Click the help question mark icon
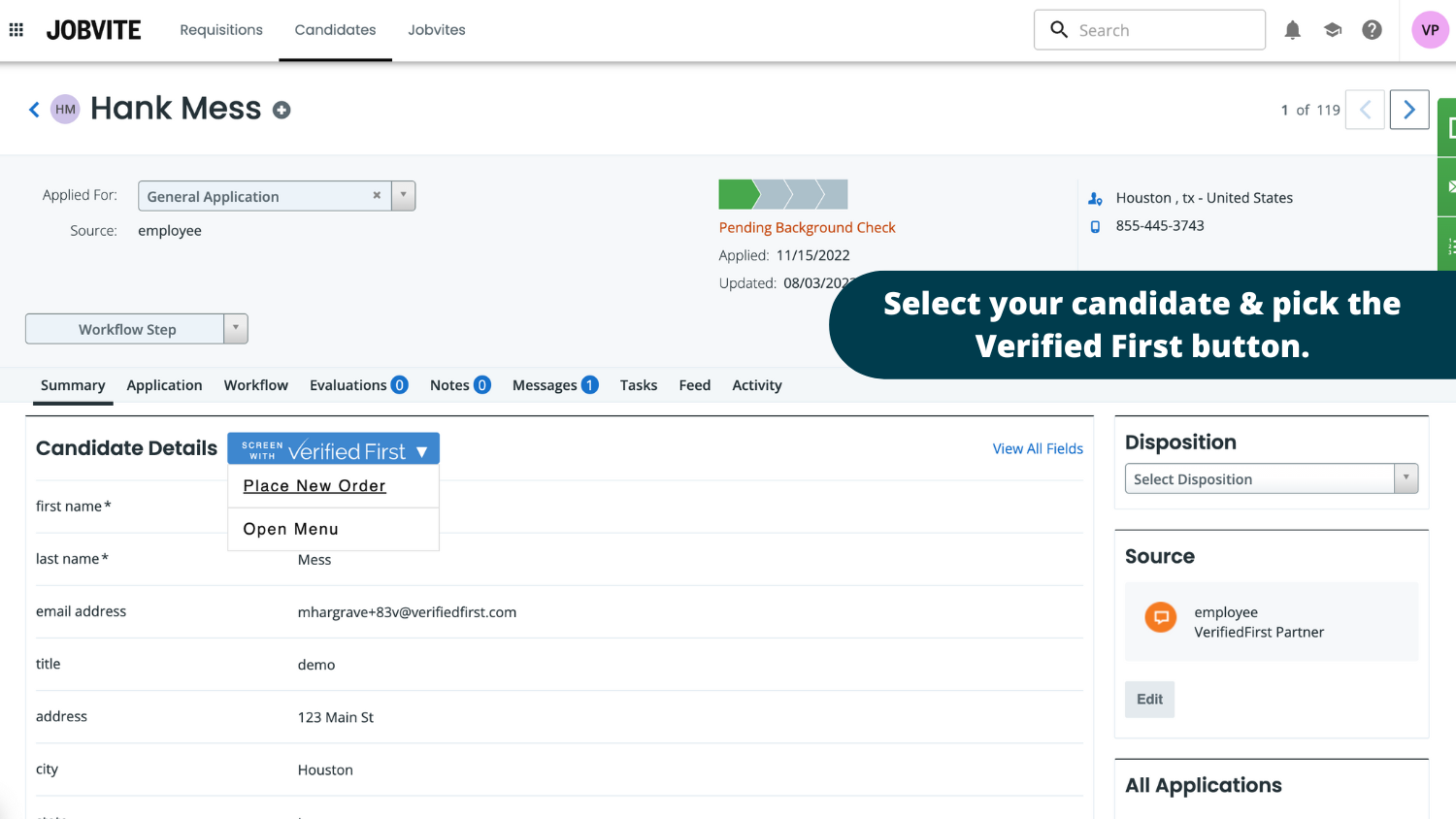Image resolution: width=1456 pixels, height=819 pixels. tap(1372, 30)
